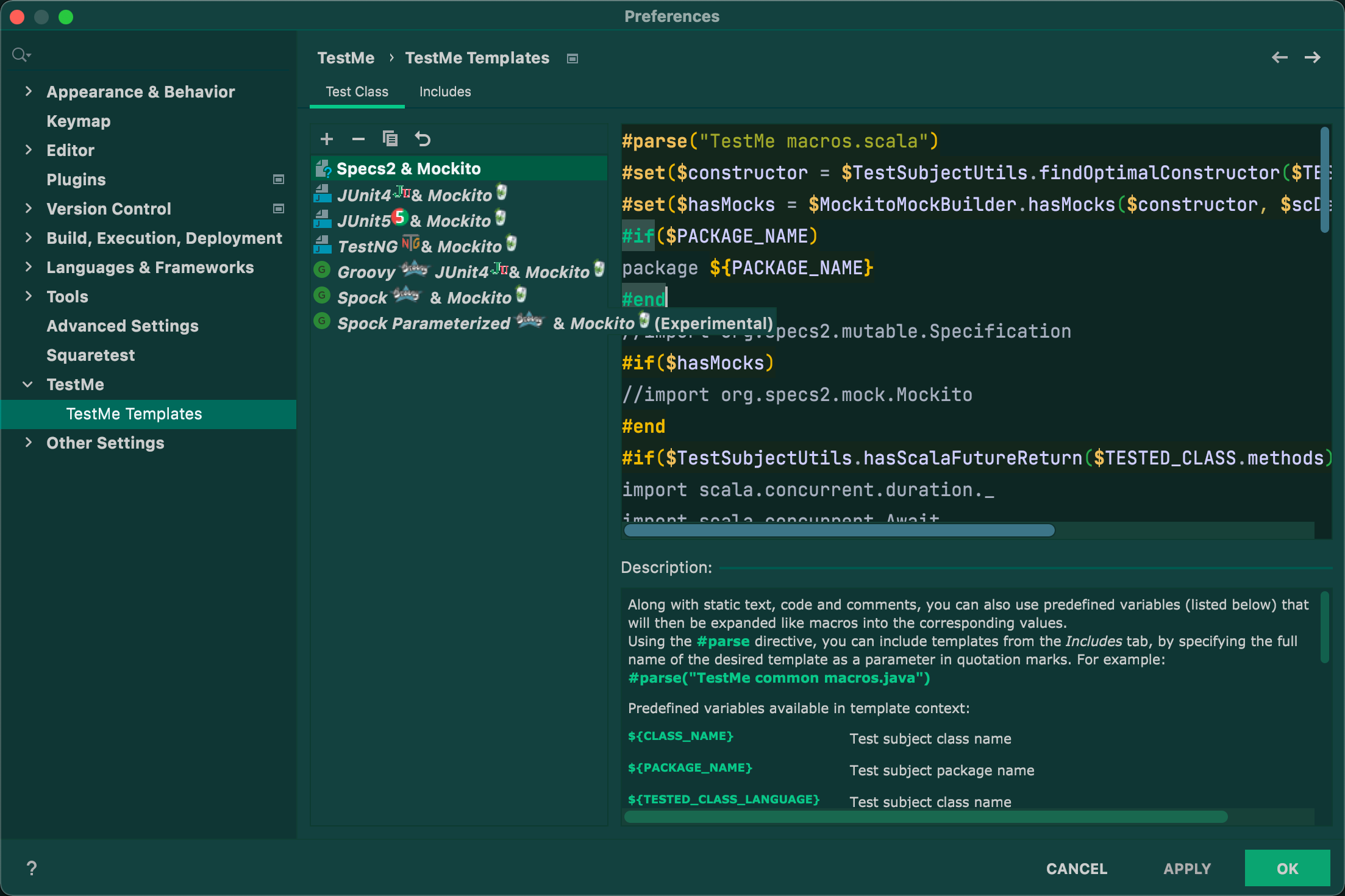This screenshot has height=896, width=1345.
Task: Open the Plugins settings page
Action: coord(76,179)
